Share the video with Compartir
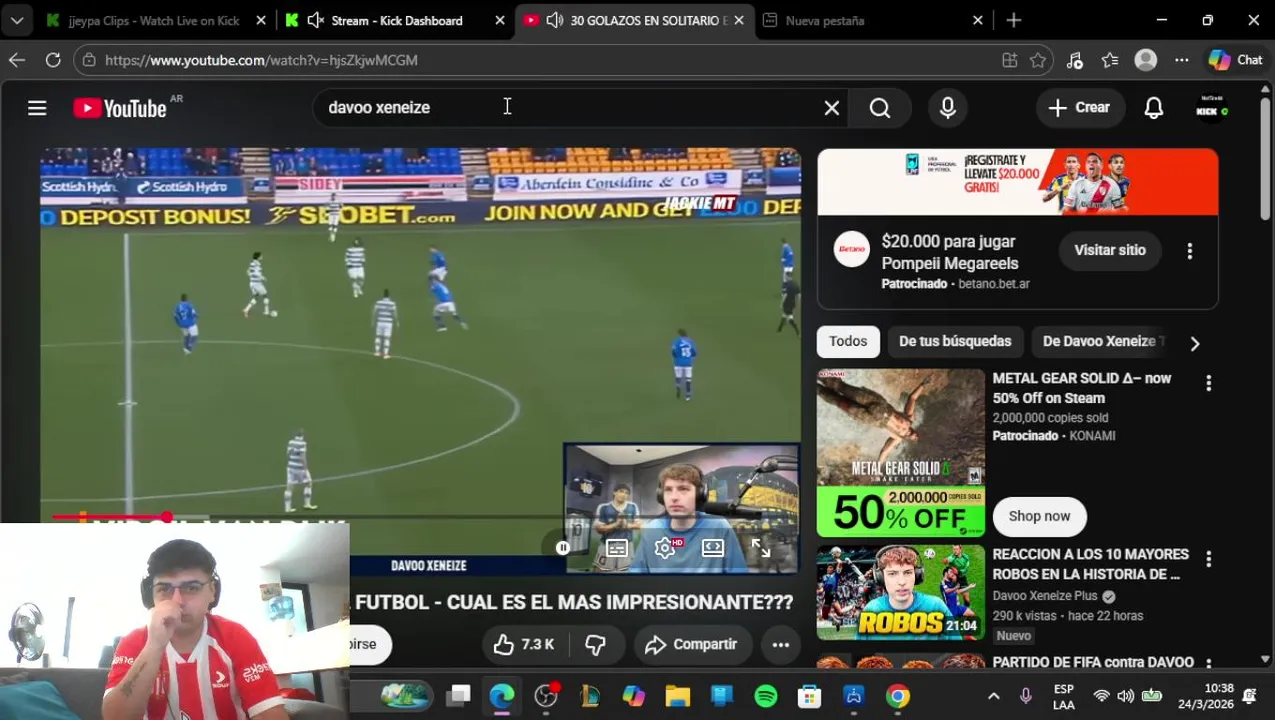Screen dimensions: 1275x720 point(691,645)
